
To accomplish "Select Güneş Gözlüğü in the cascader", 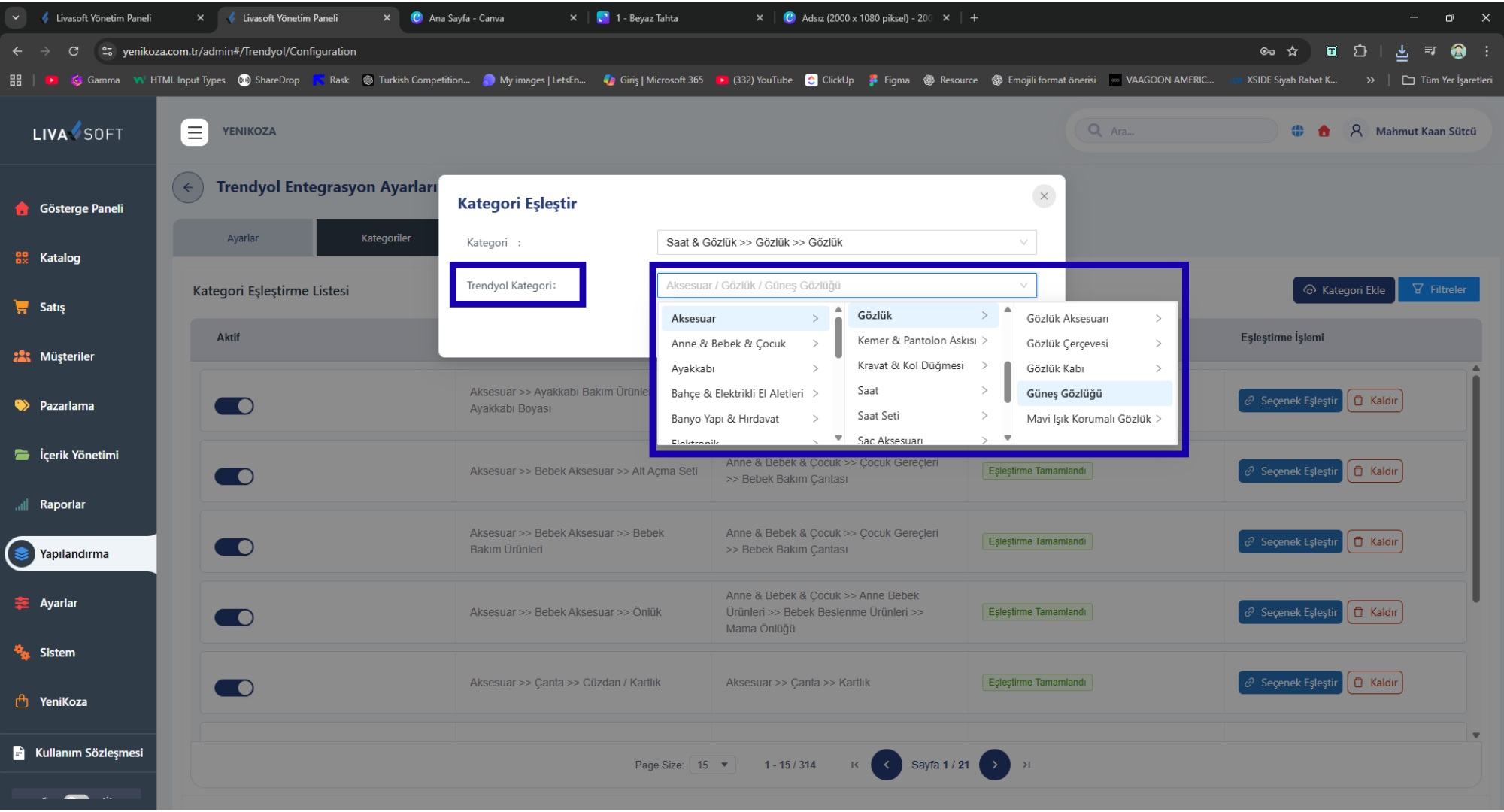I will [1064, 393].
